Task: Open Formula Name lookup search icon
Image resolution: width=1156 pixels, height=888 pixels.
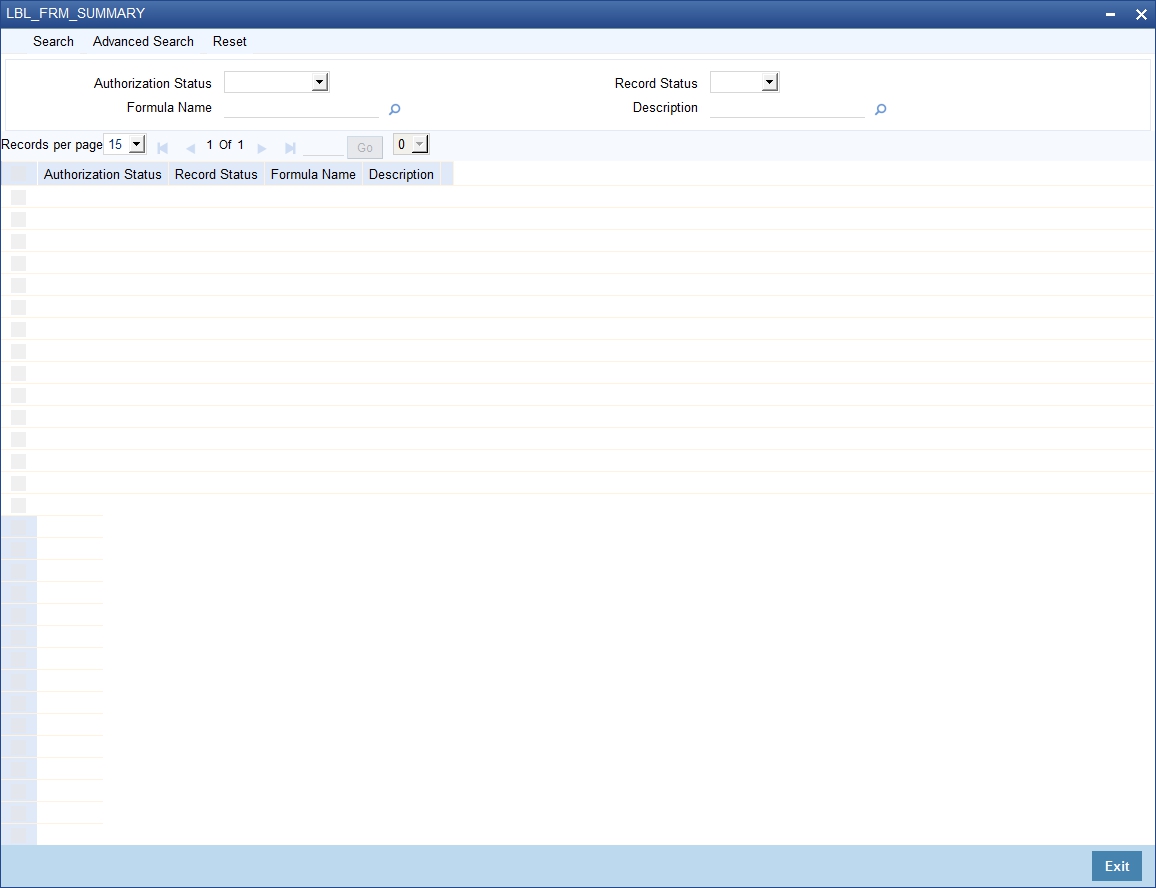Action: [x=394, y=109]
